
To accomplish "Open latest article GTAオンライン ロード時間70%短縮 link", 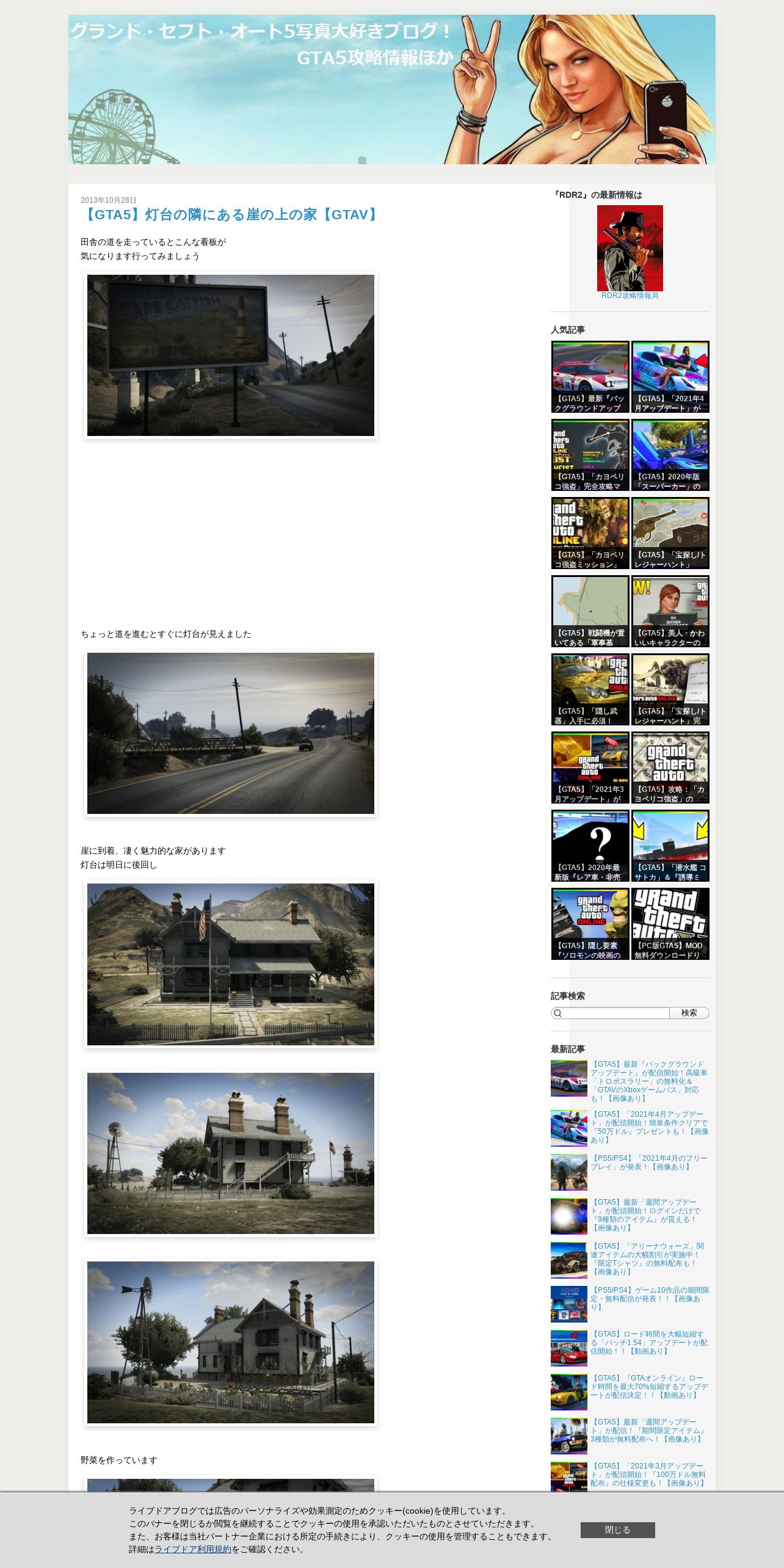I will pos(648,1387).
